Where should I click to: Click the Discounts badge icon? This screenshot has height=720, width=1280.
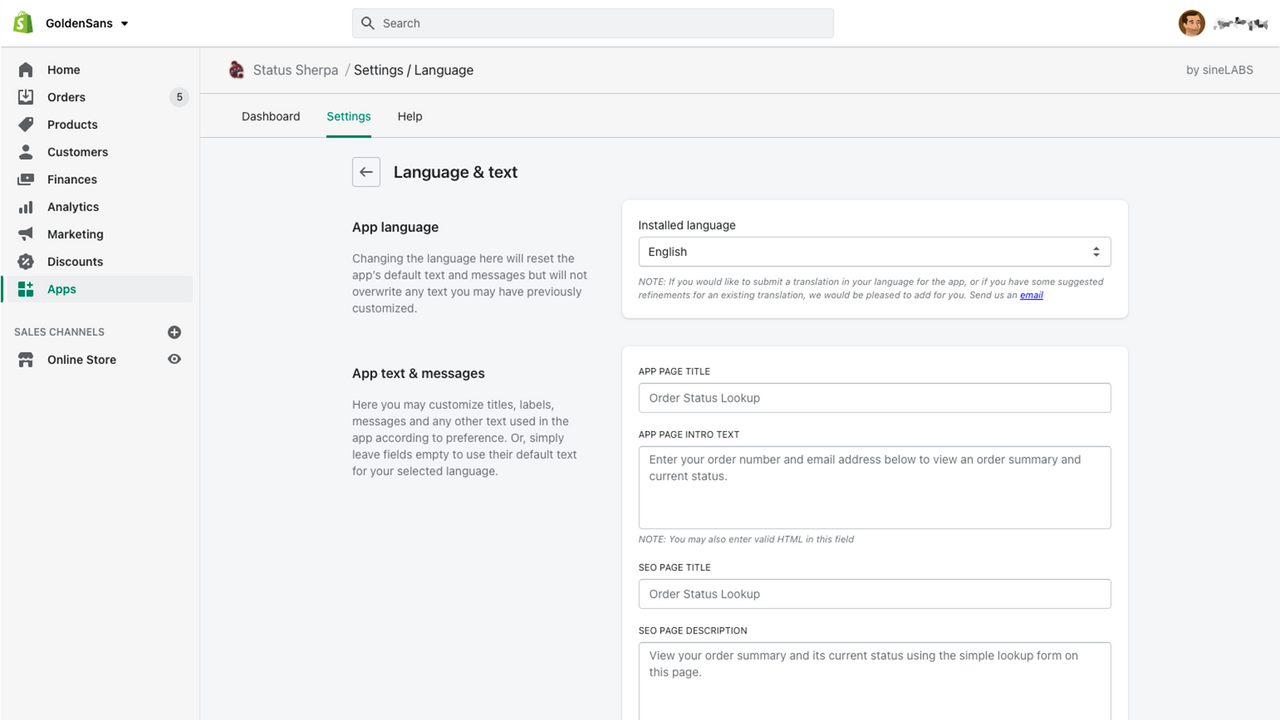[26, 262]
